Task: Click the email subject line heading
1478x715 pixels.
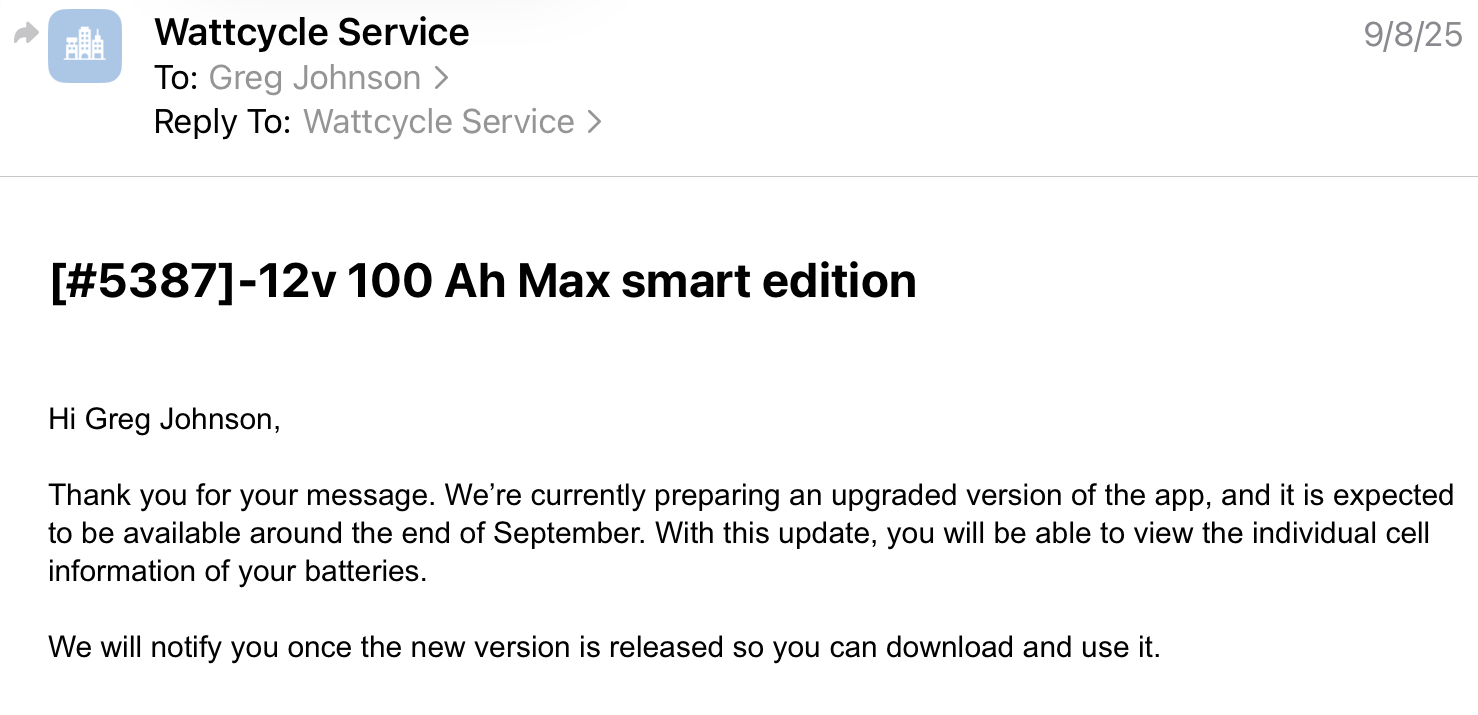Action: point(482,281)
